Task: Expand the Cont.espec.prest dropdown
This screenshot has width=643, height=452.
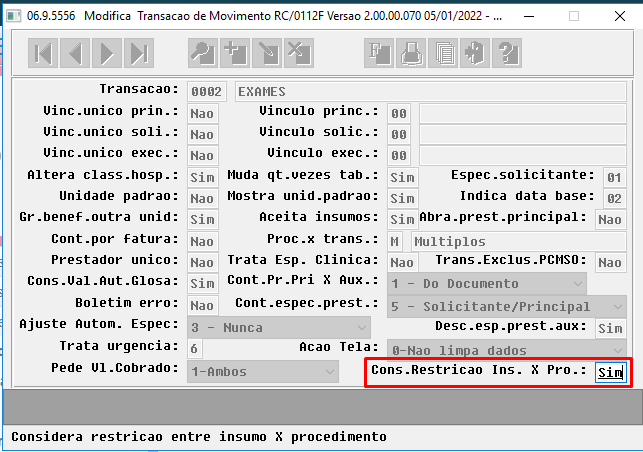Action: [507, 306]
